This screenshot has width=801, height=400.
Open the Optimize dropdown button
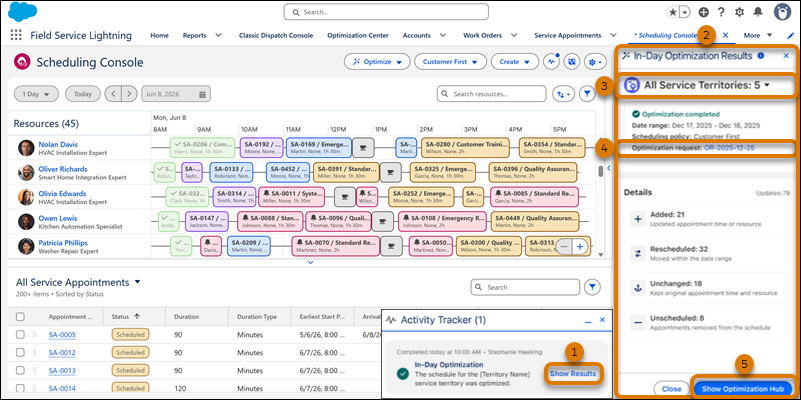(377, 61)
